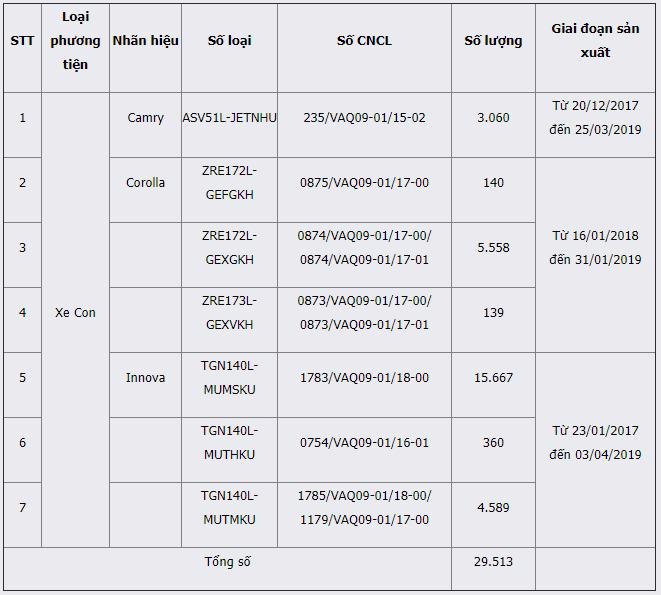Click the quantity value 15.667

click(493, 378)
